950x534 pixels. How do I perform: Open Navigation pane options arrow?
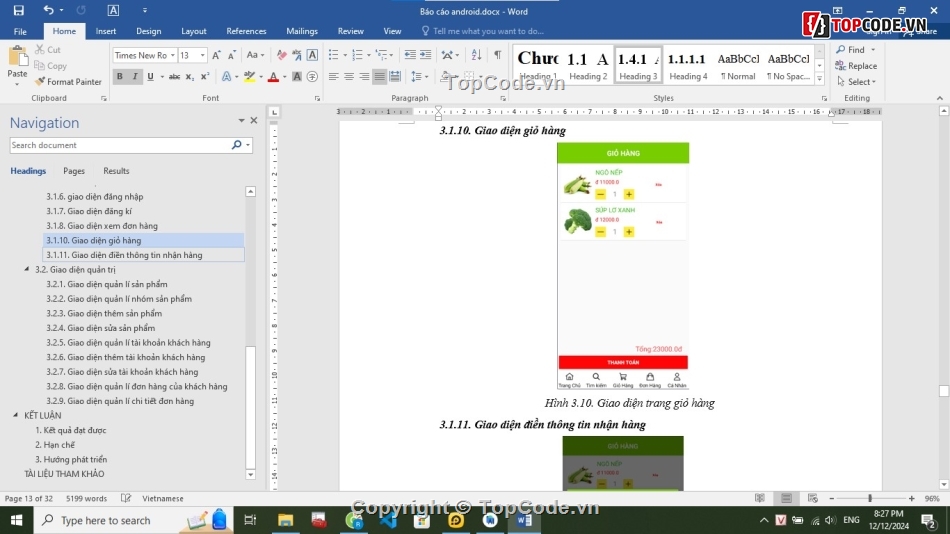[241, 120]
